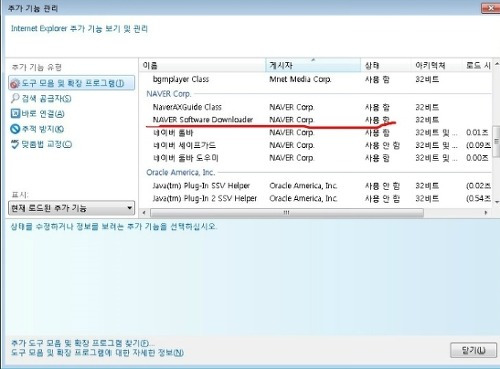500x369 pixels.
Task: Click the magnifier icon beside 검색 공급자
Action: pyautogui.click(x=15, y=98)
